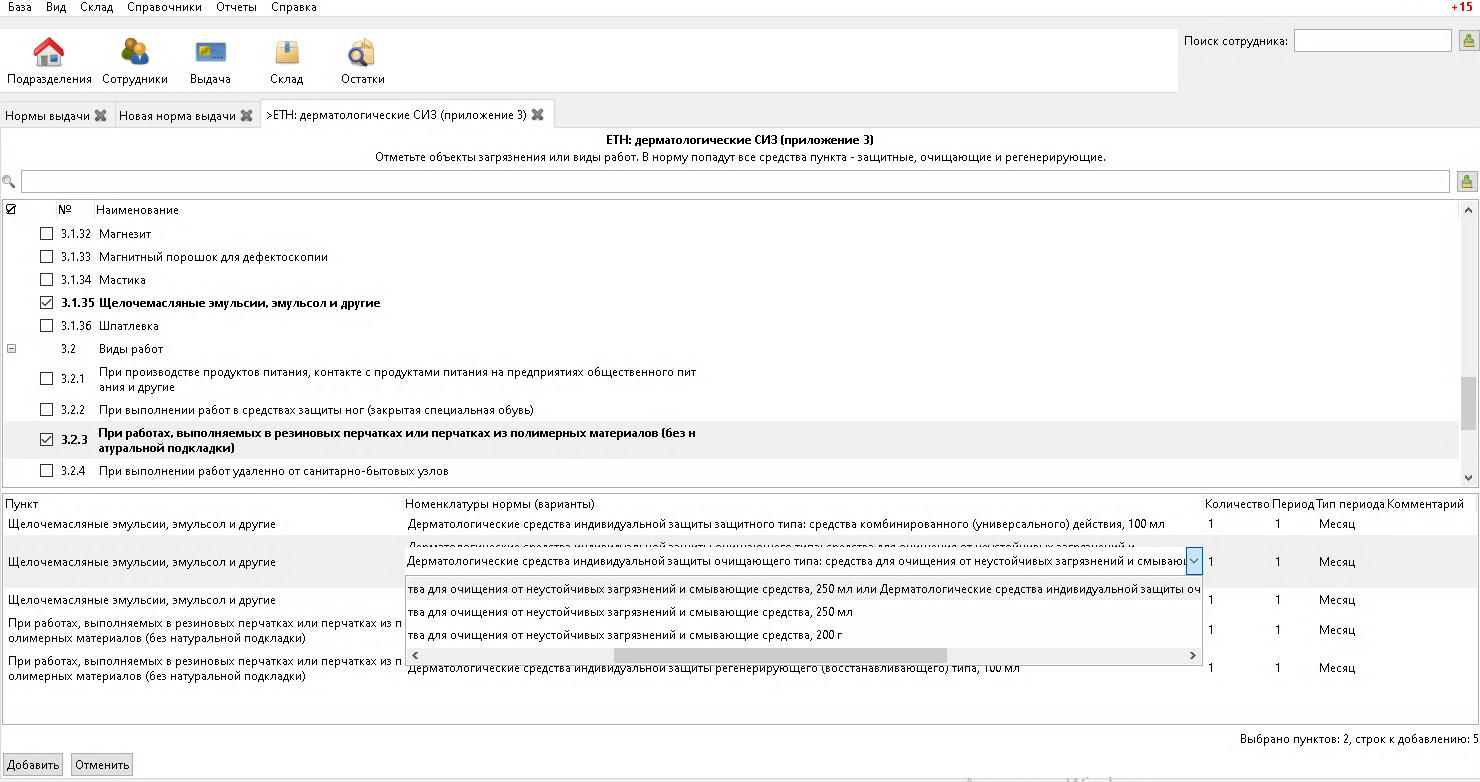Screen dimensions: 1480x782
Task: Click the green icon beside the employee search field
Action: coord(1468,41)
